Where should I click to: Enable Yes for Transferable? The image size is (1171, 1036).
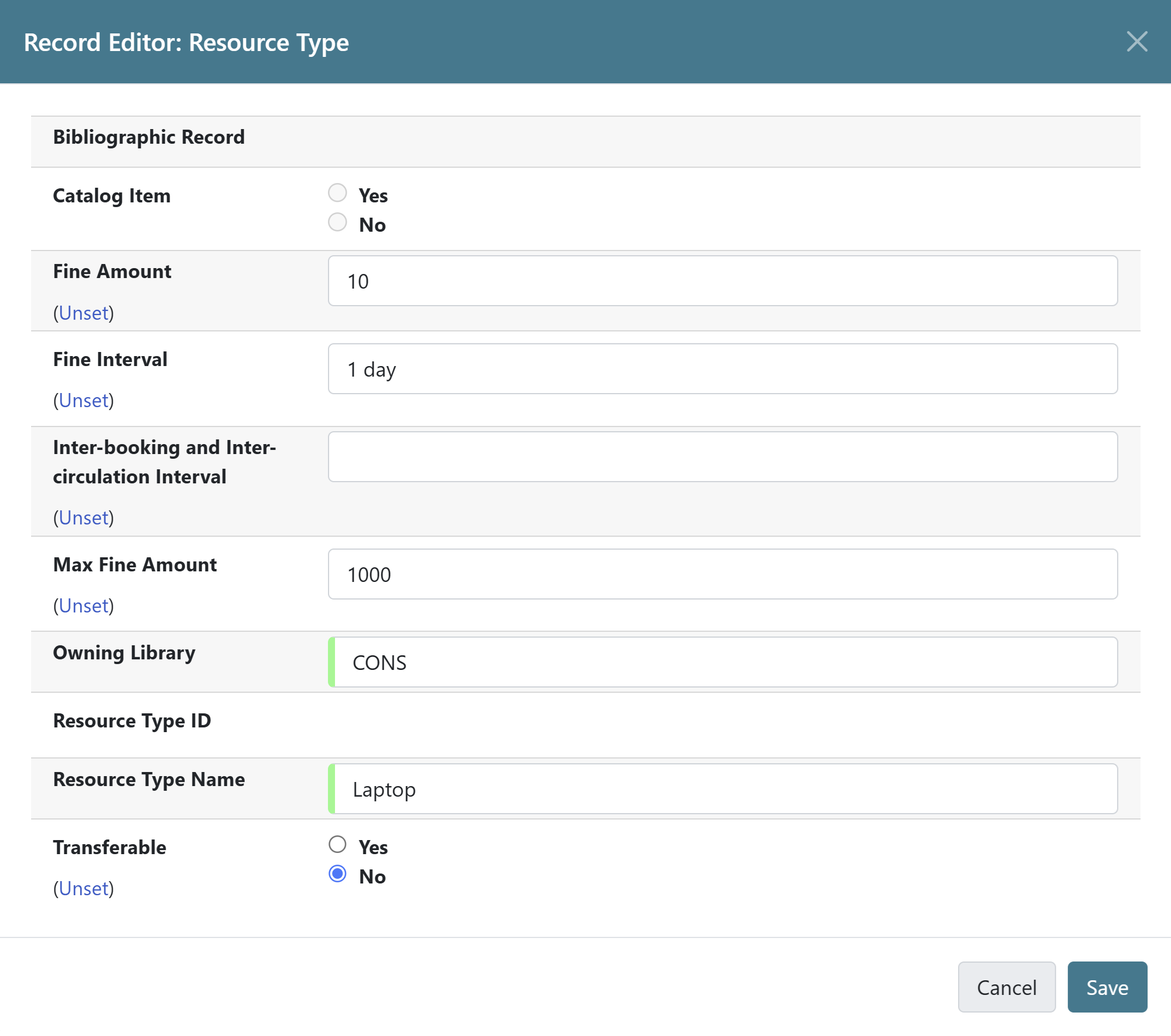[x=338, y=845]
